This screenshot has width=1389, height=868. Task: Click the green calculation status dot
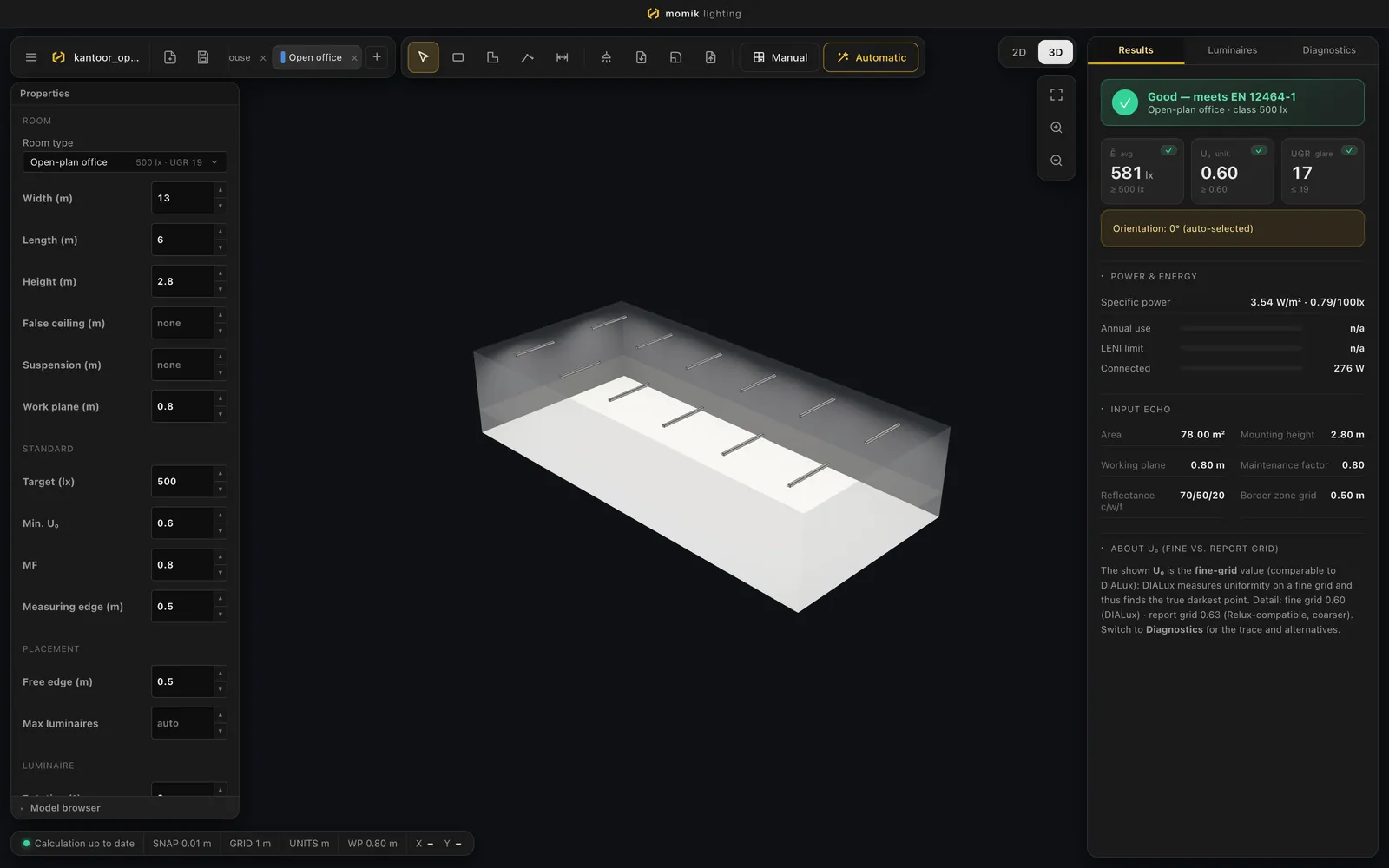click(26, 843)
